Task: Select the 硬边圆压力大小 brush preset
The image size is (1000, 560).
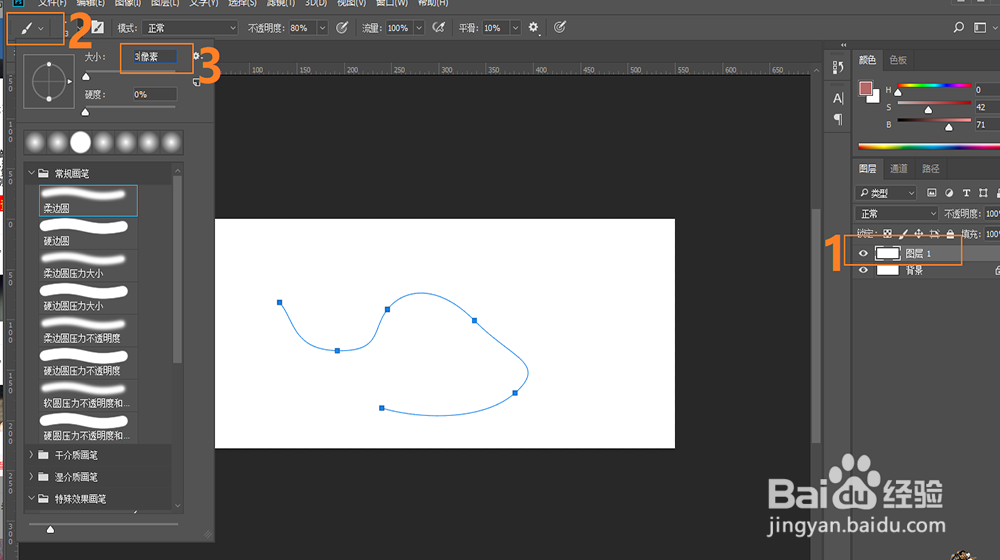Action: pos(88,298)
